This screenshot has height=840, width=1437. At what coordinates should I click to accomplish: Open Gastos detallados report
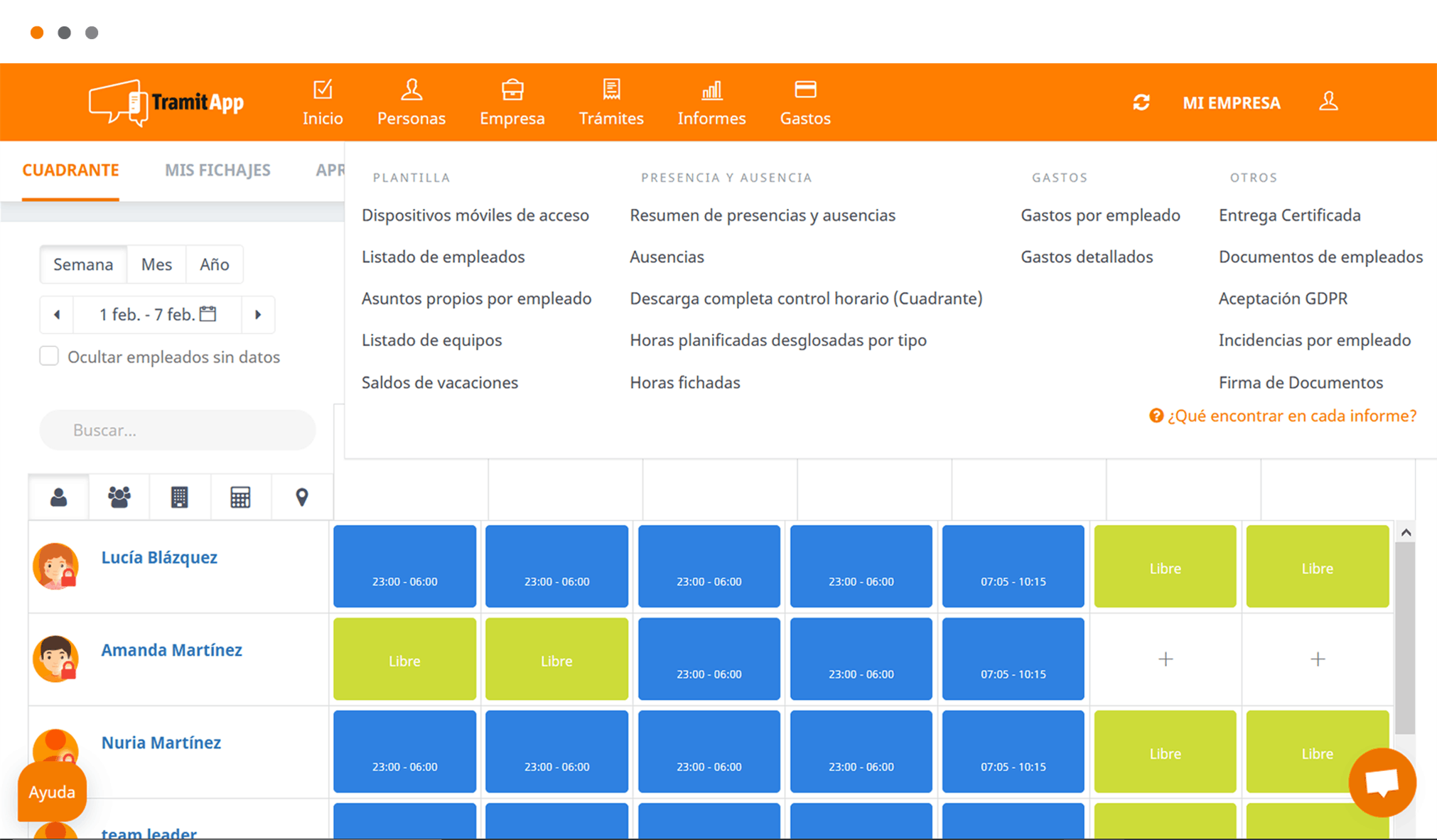tap(1087, 257)
